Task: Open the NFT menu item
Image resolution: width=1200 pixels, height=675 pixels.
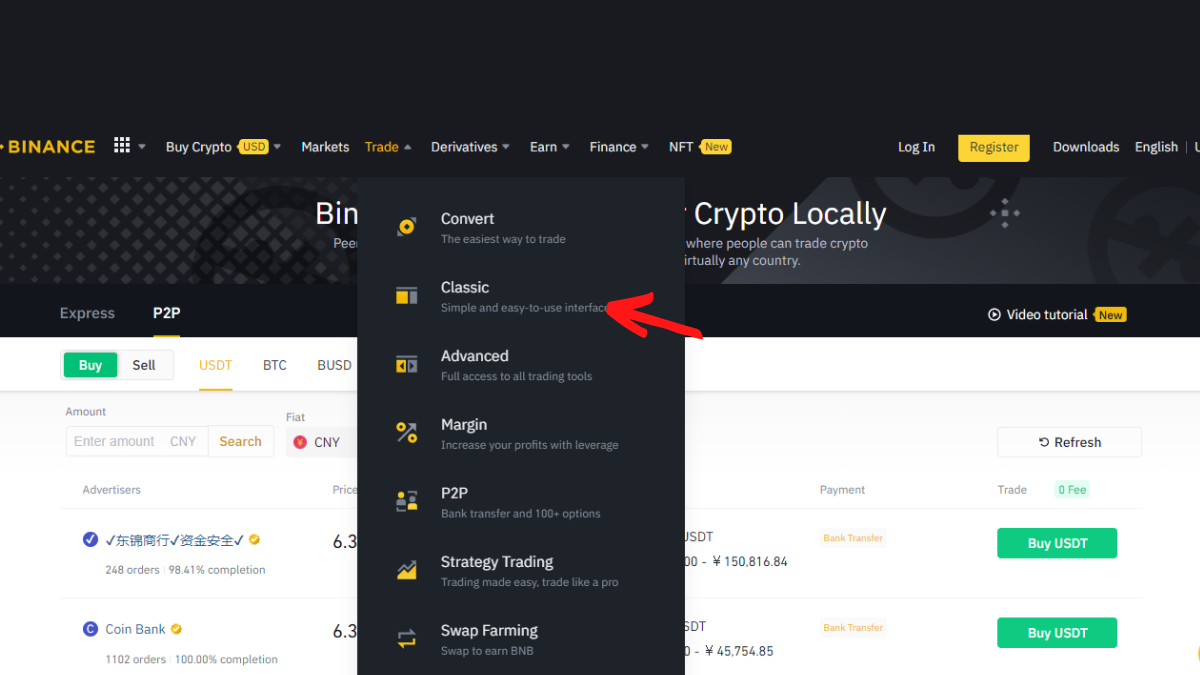Action: (681, 147)
